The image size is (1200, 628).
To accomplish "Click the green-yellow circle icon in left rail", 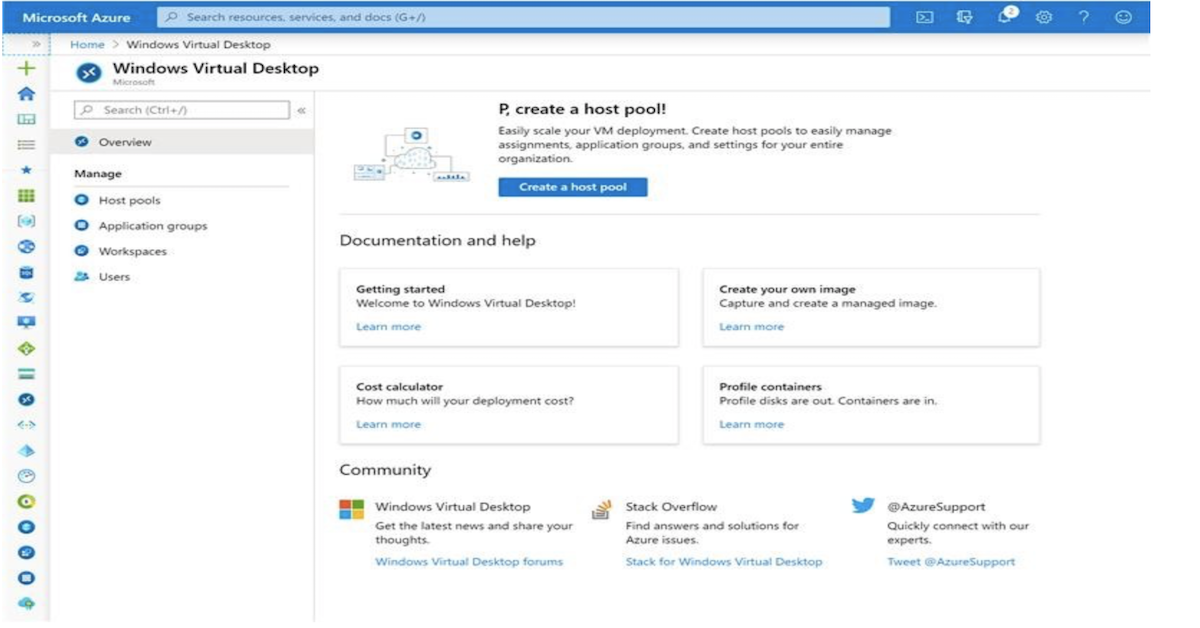I will [27, 502].
